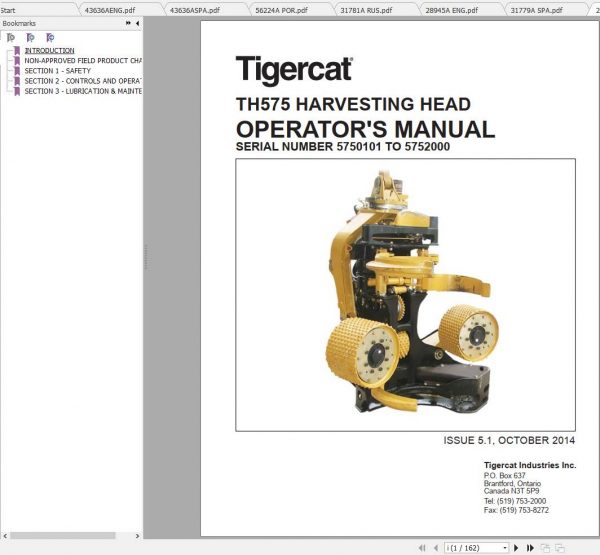Go to the next page
Viewport: 600px width, 555px height.
516,548
